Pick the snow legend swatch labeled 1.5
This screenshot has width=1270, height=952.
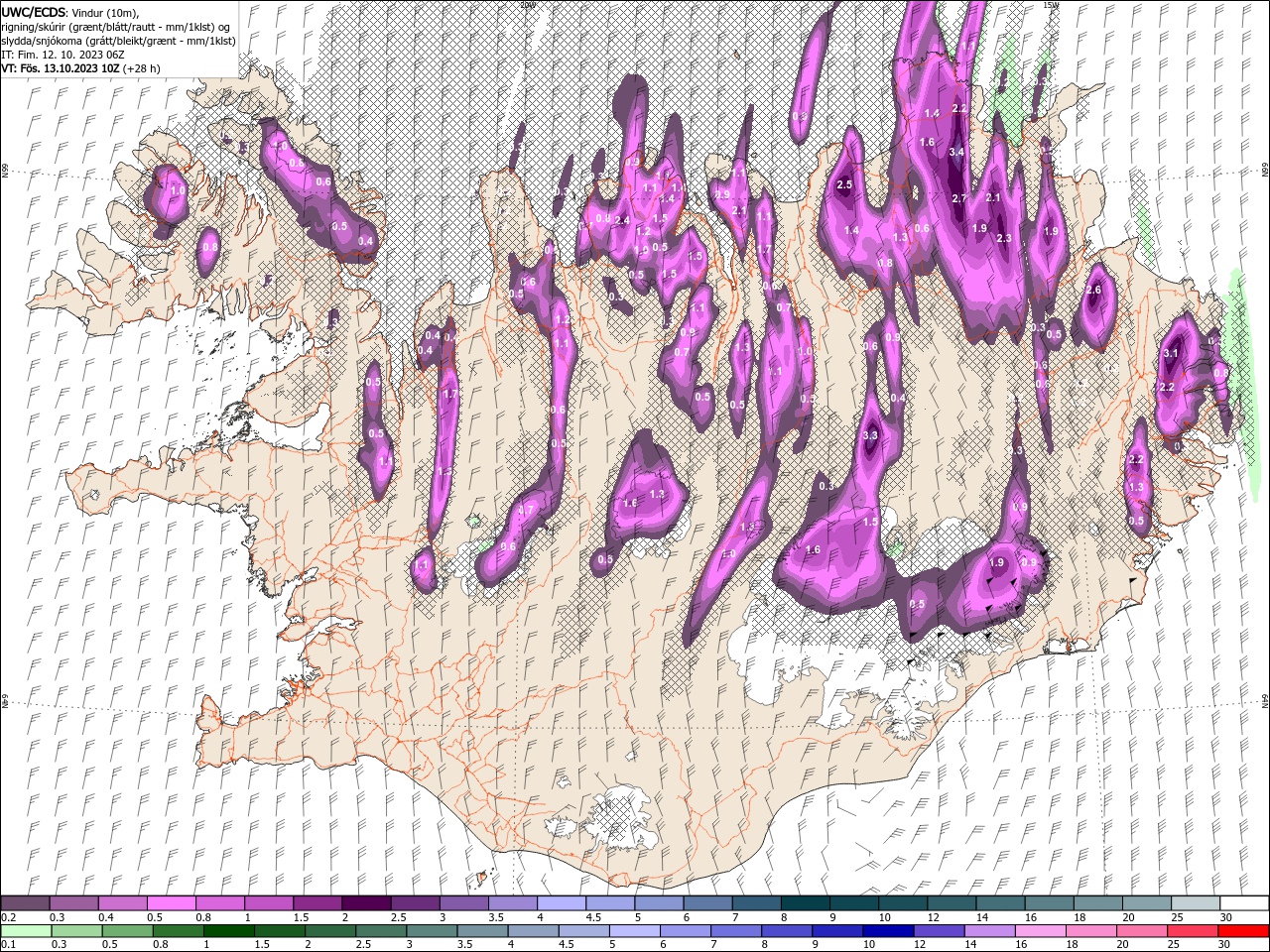pos(317,903)
